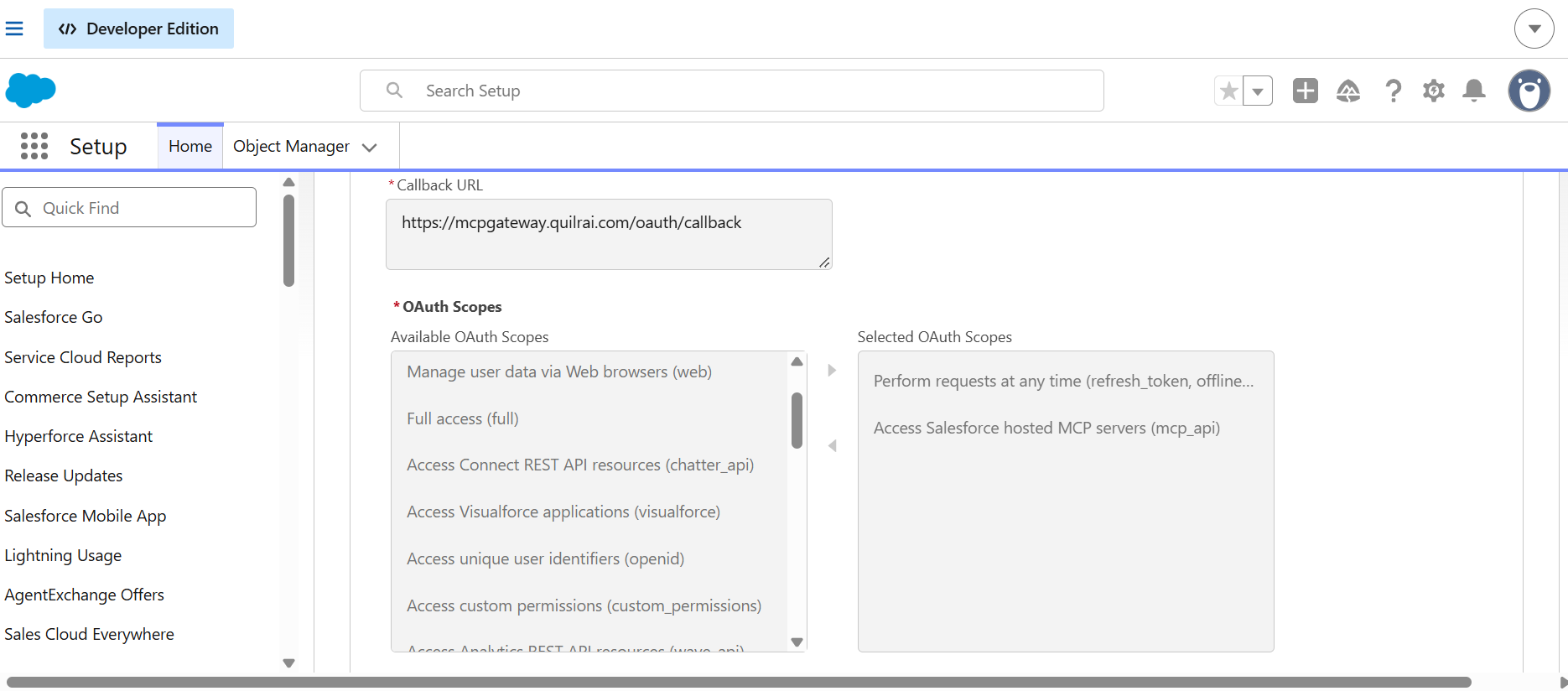Screen dimensions: 1568x691
Task: Open Salesforce Mobile App link
Action: 86,516
